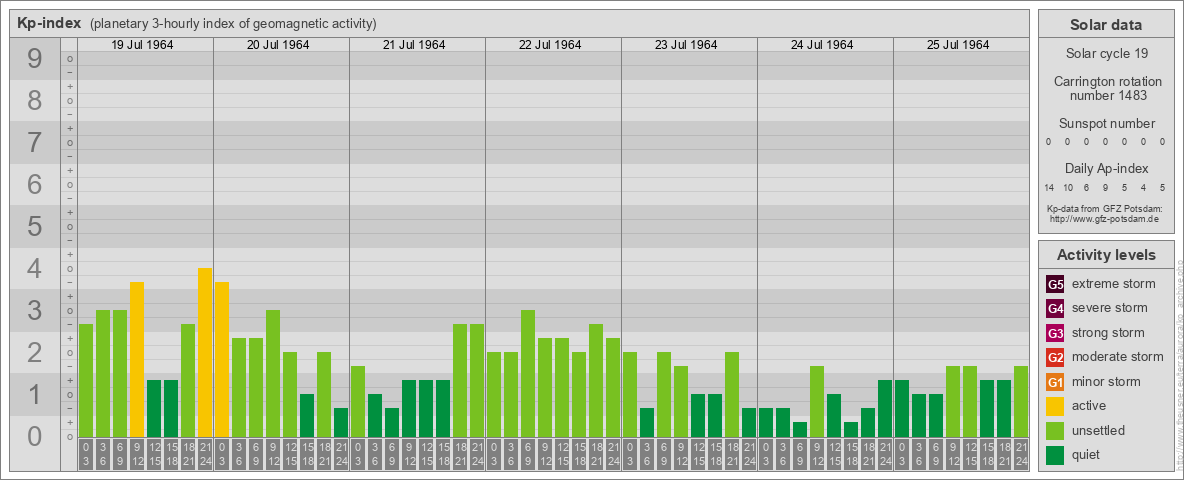Click the unsettled legend label
The height and width of the screenshot is (480, 1184).
[x=1099, y=431]
